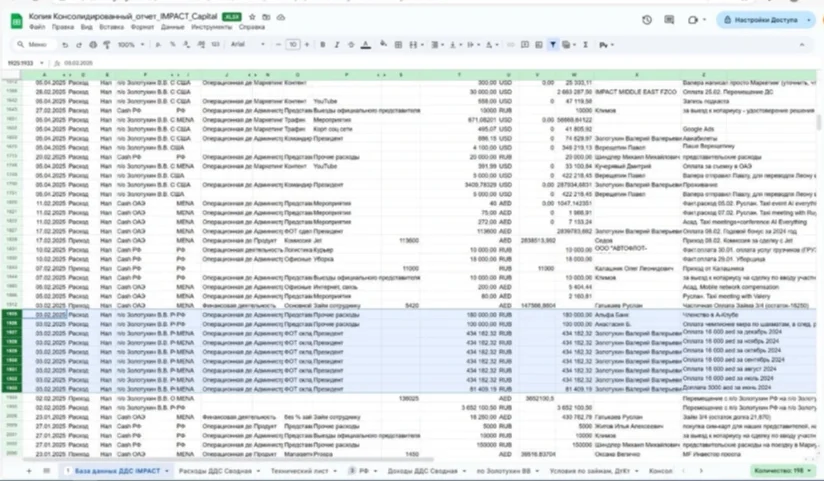The height and width of the screenshot is (481, 824).
Task: Toggle bold formatting
Action: [323, 45]
